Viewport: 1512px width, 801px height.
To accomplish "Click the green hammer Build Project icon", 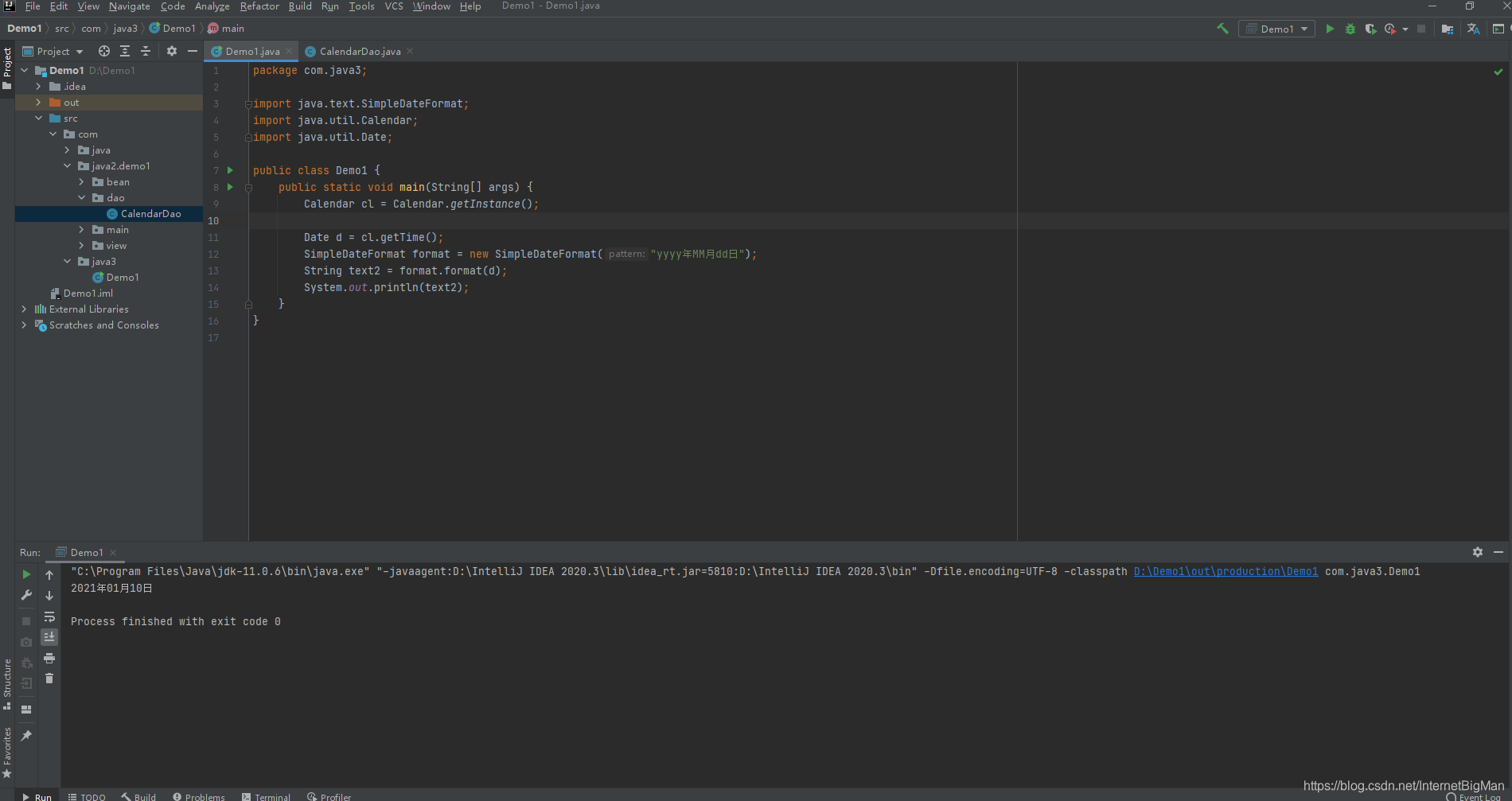I will pos(1222,29).
